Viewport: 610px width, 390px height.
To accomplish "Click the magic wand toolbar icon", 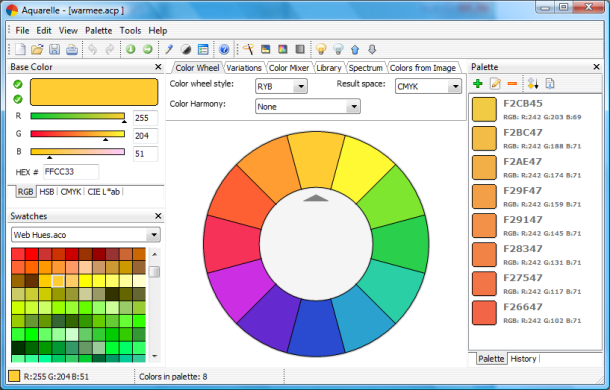I will point(248,49).
